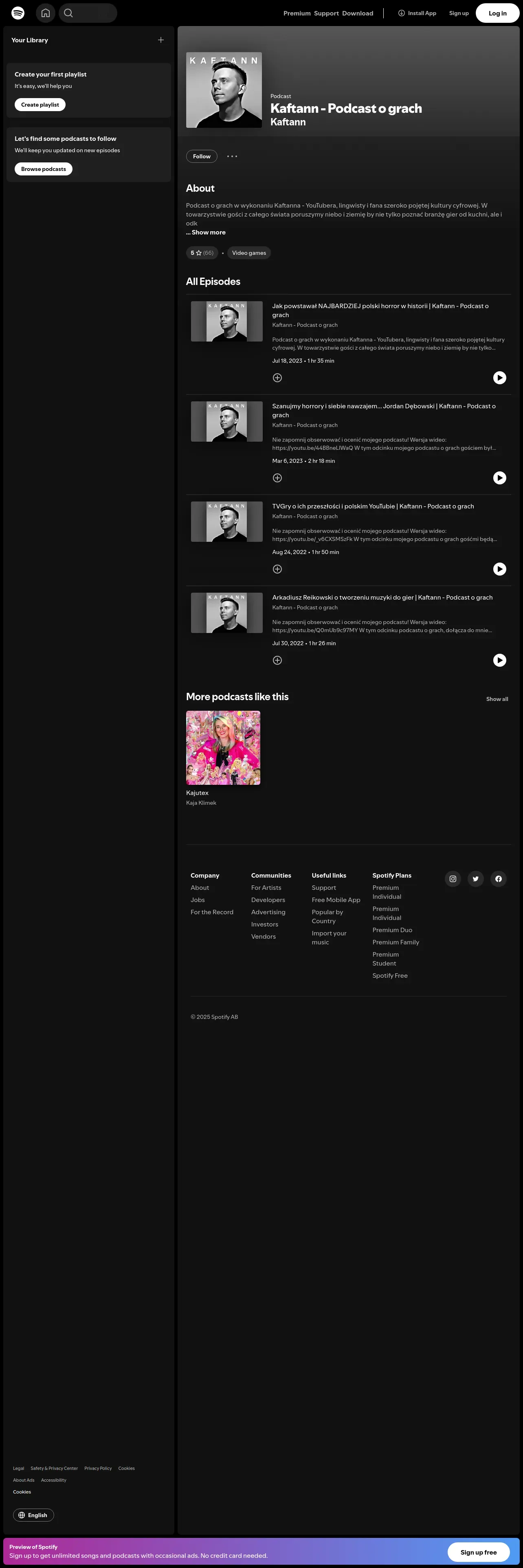This screenshot has height=1568, width=523.
Task: Open the Accessibility sidebar link
Action: (54, 1480)
